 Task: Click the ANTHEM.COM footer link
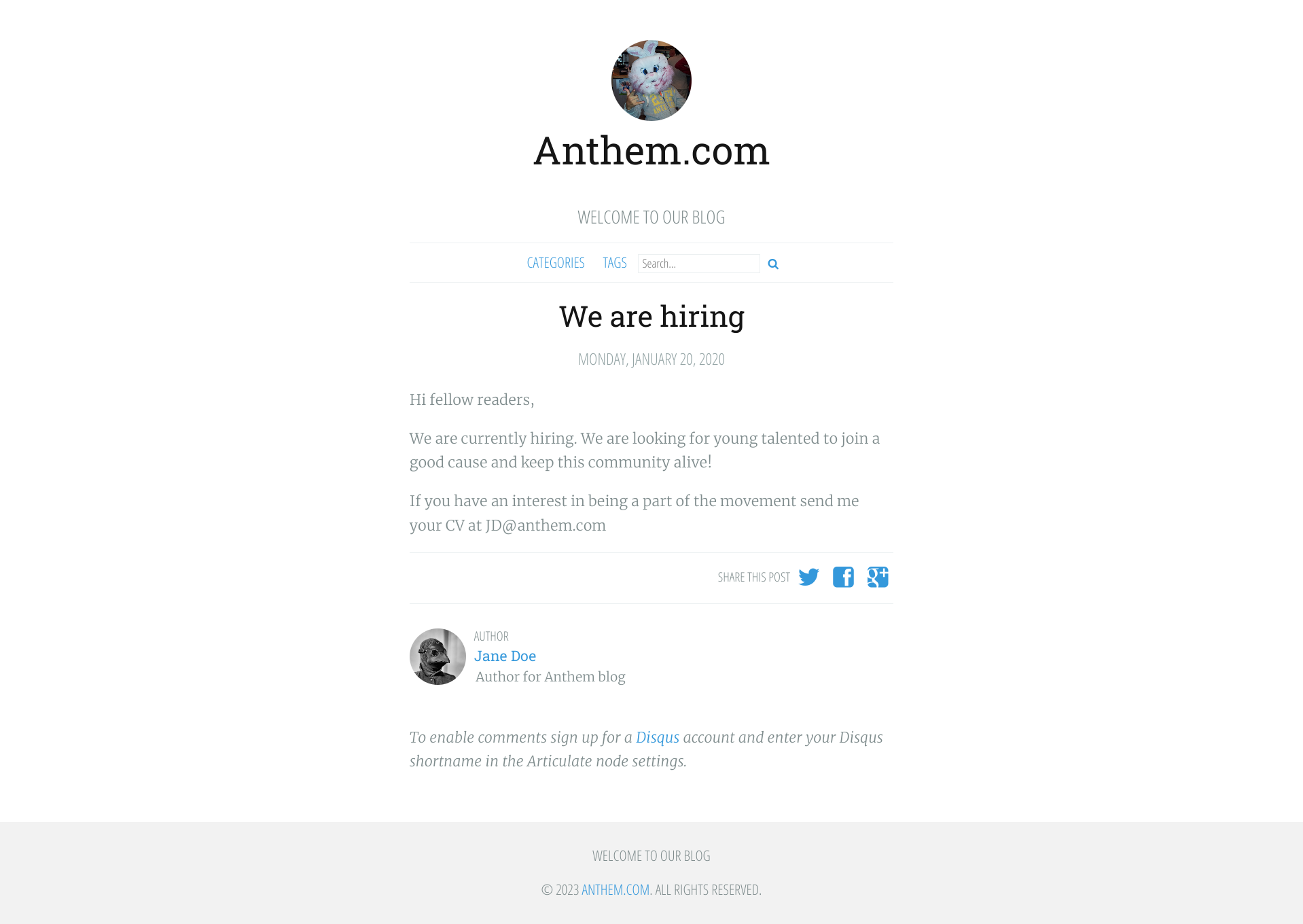(x=615, y=890)
